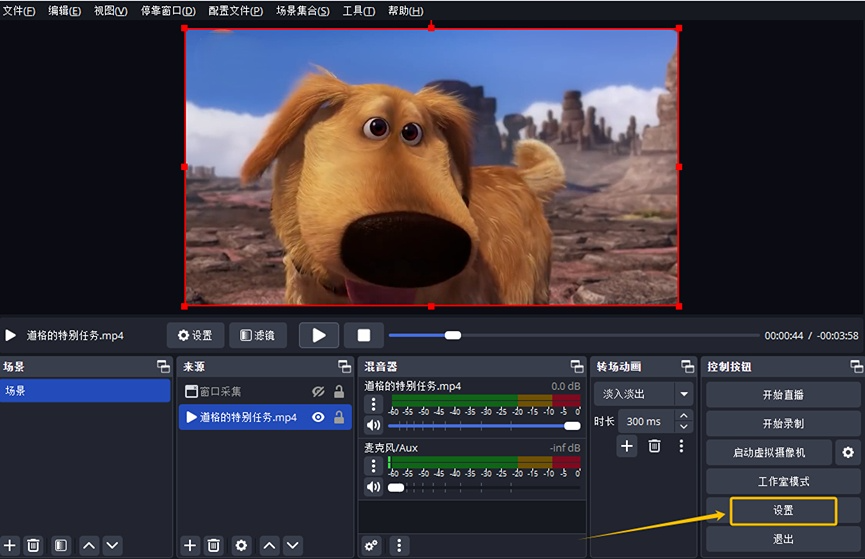
Task: Open the 编辑(E) menu
Action: (x=65, y=10)
